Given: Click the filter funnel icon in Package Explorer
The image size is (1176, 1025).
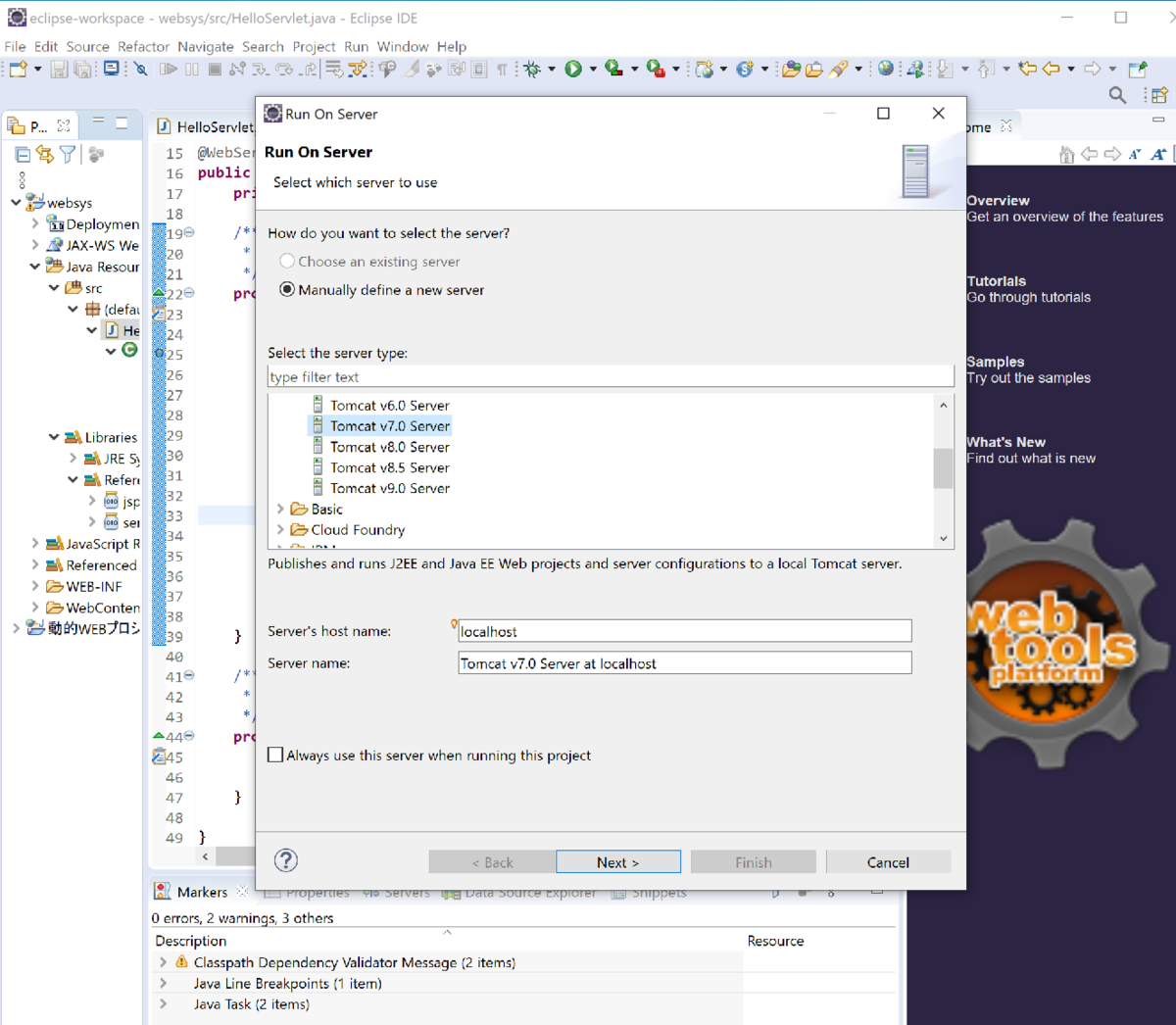Looking at the screenshot, I should [x=68, y=154].
